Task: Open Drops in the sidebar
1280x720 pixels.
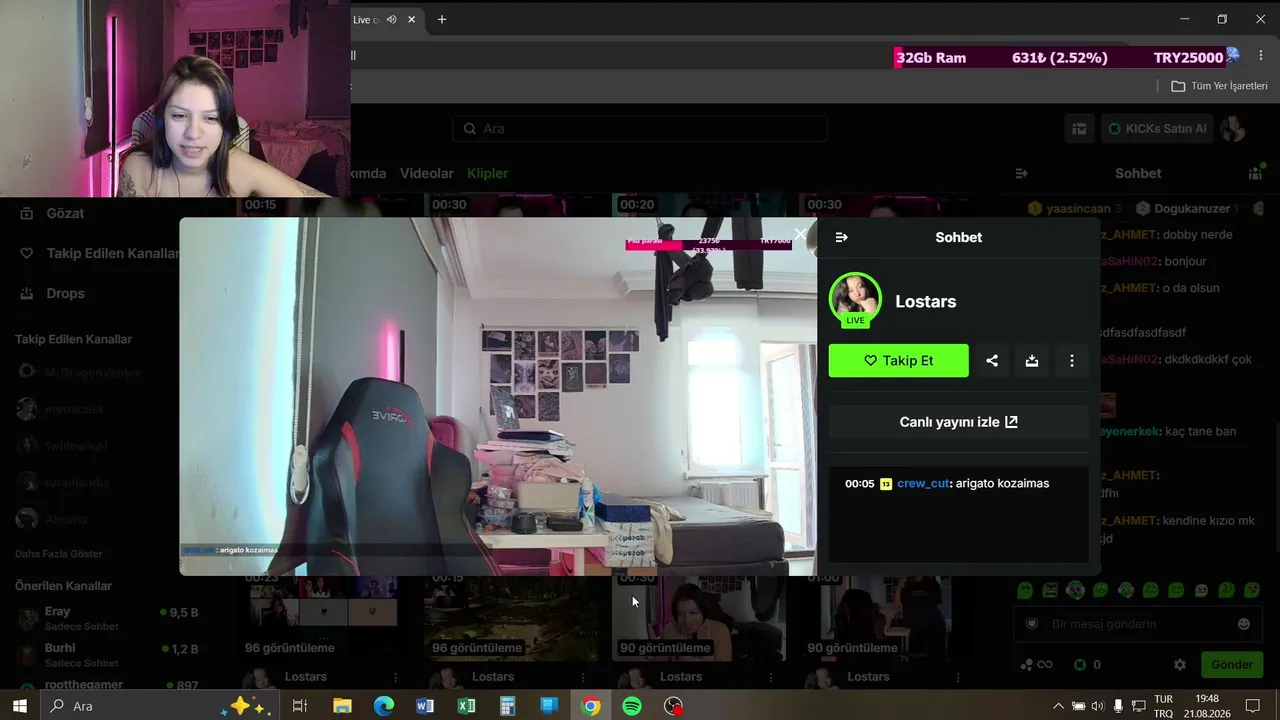Action: point(65,293)
